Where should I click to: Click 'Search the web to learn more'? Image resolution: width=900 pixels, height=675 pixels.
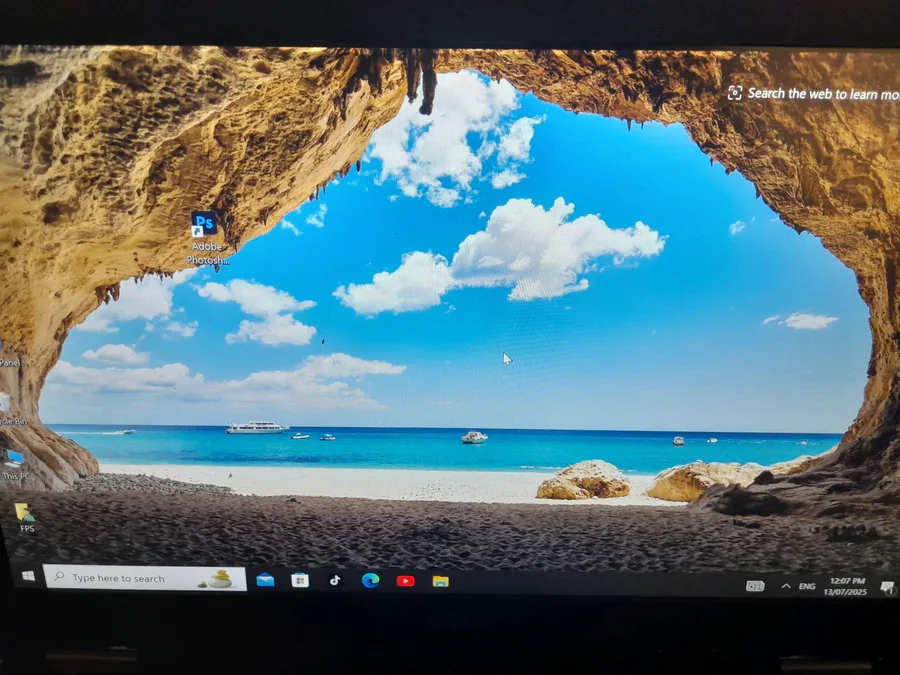813,94
